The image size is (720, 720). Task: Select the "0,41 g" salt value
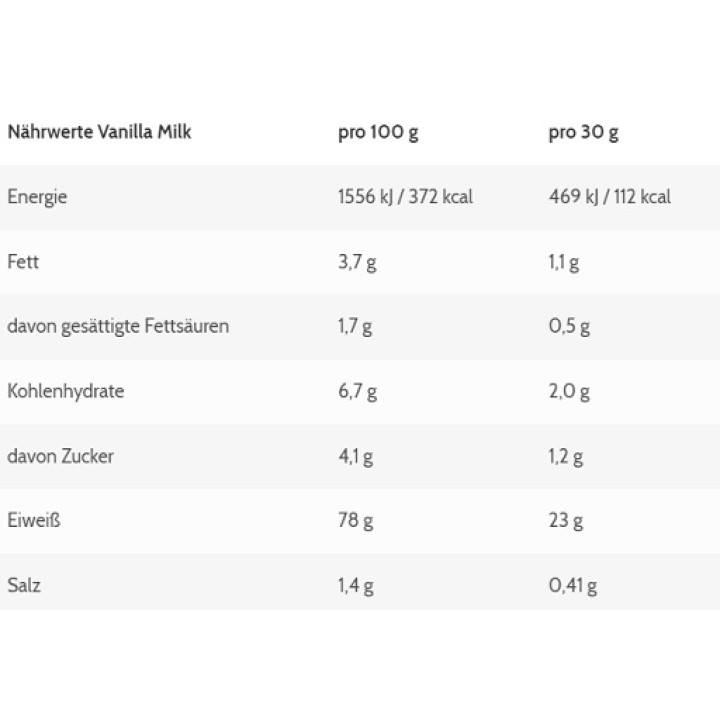tap(572, 585)
